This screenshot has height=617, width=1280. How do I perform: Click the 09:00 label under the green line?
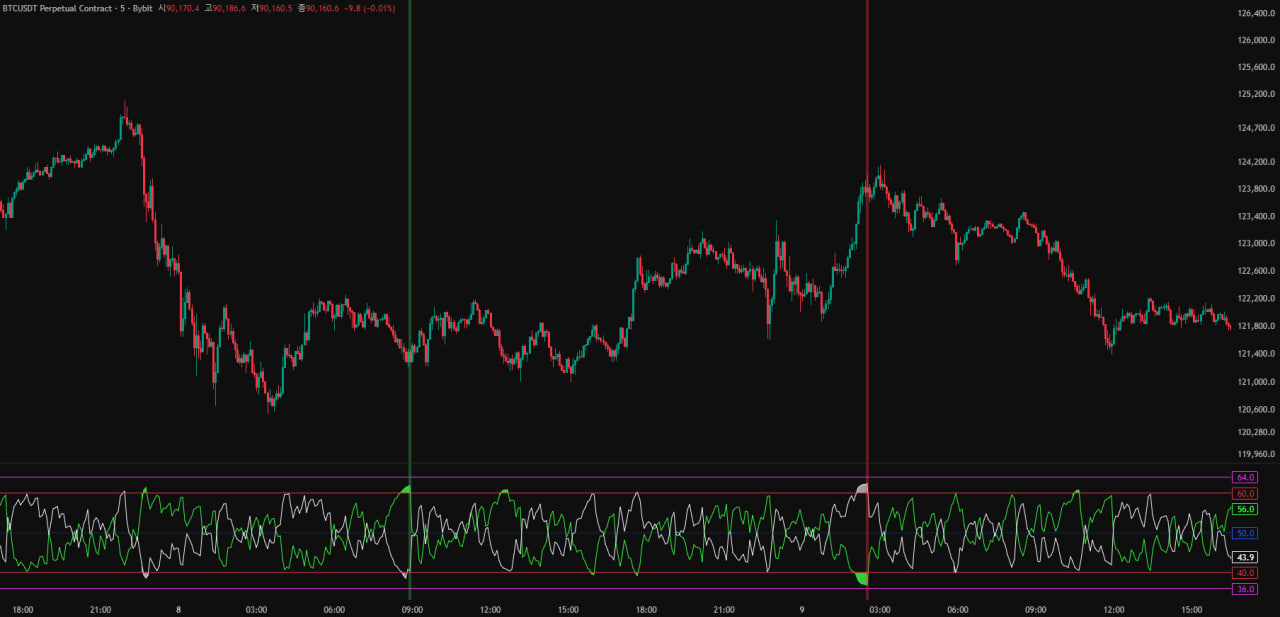coord(412,609)
